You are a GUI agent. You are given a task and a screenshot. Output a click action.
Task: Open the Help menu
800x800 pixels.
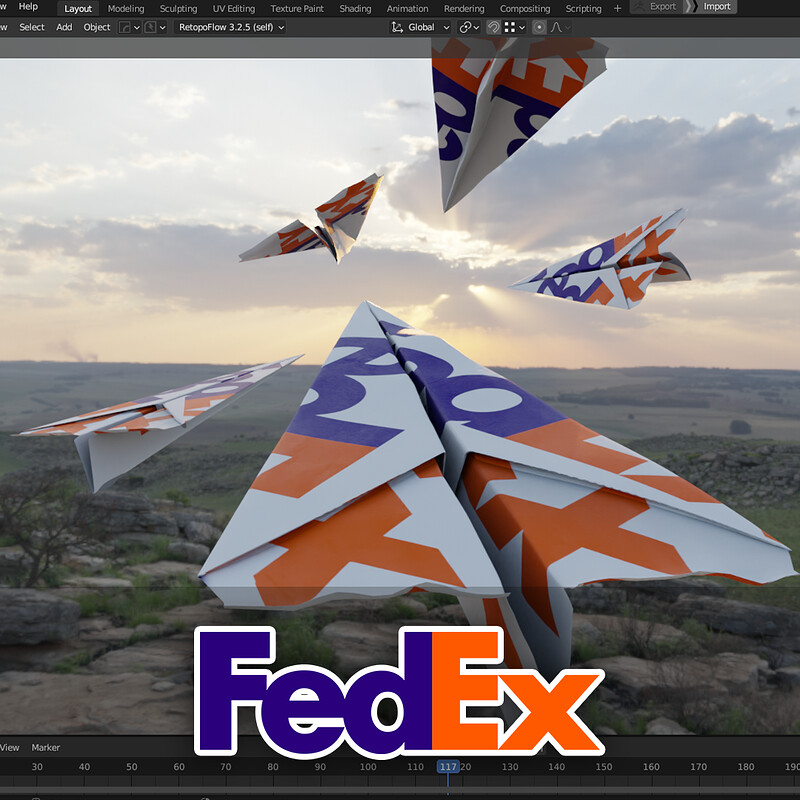point(28,7)
